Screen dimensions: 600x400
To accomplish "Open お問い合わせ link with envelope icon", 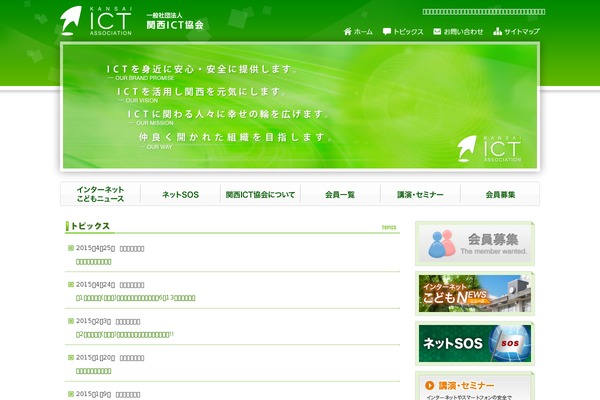I will click(458, 31).
